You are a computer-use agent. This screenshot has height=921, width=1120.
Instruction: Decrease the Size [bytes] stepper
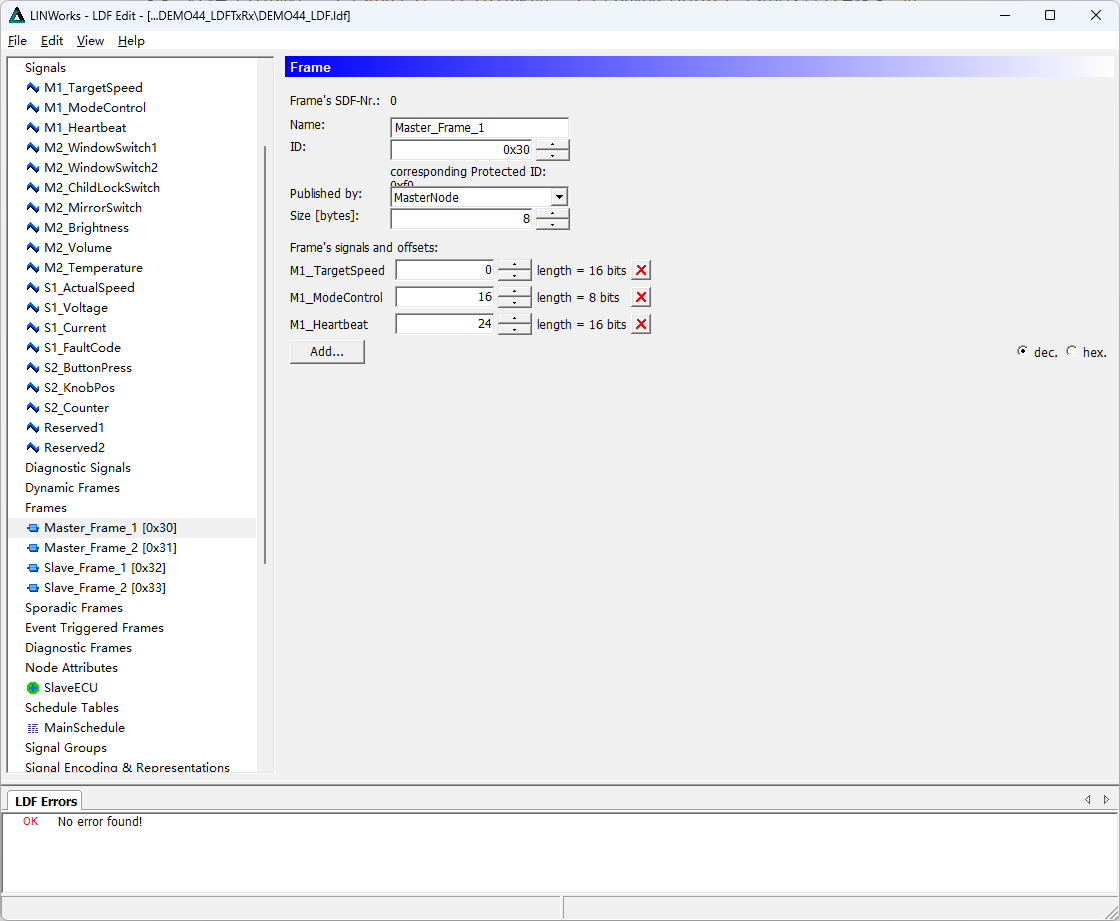(552, 224)
